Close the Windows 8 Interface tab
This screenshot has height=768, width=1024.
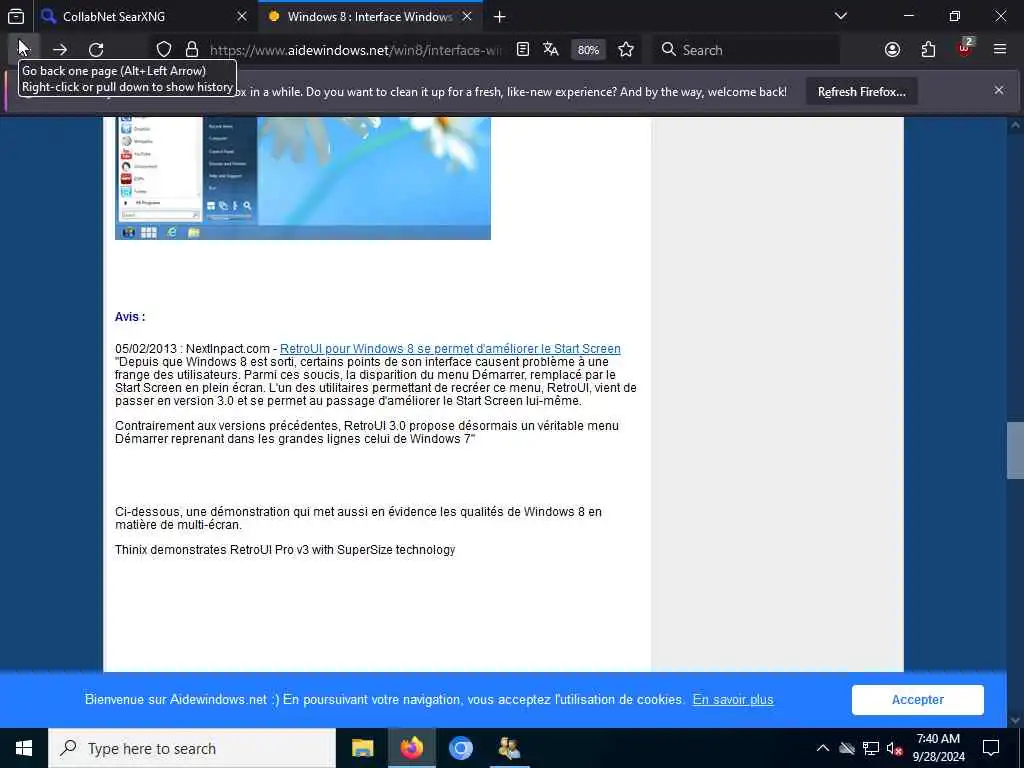click(467, 17)
